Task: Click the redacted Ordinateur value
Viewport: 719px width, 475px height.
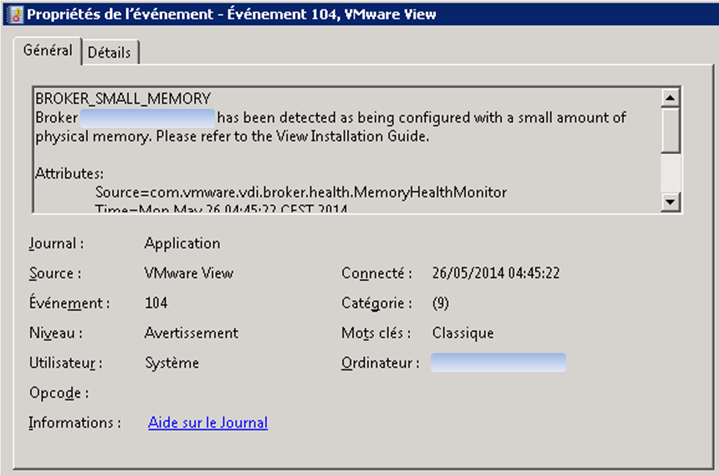Action: pos(498,363)
